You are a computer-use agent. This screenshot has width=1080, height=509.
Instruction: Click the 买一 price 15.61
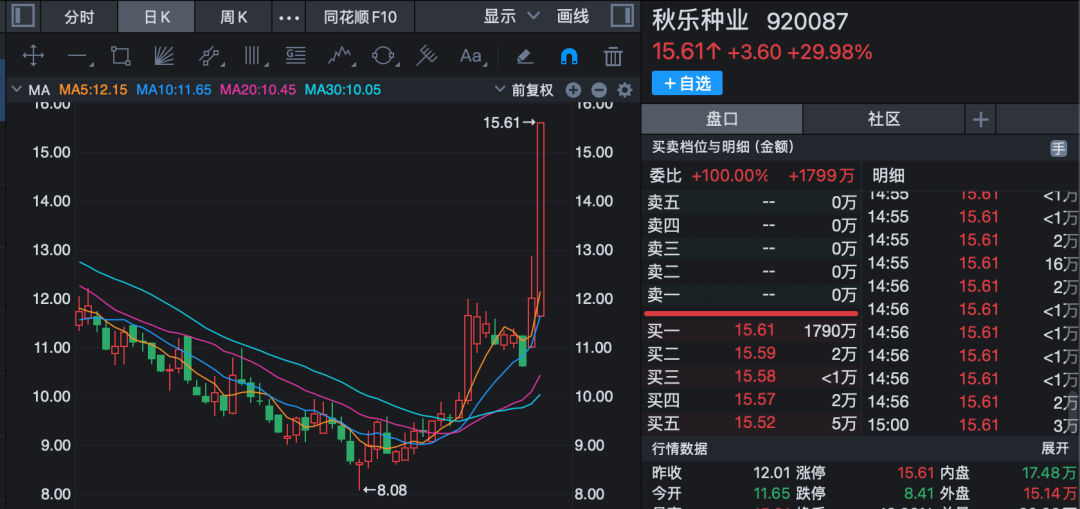coord(754,331)
